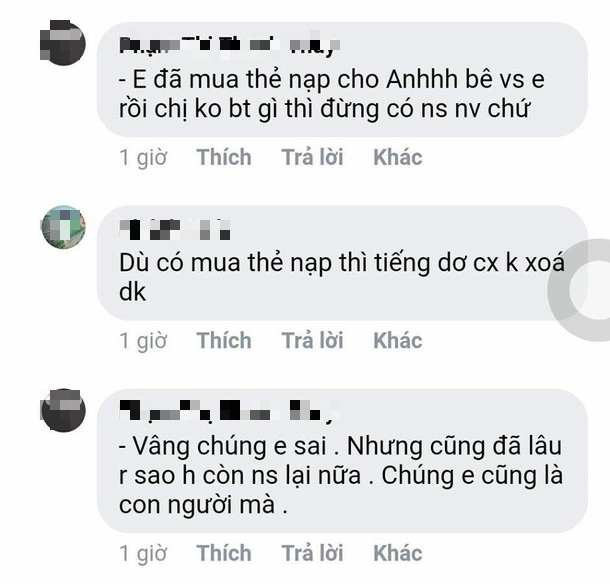Open the blurred author name of the third comment
Screen dimensions: 610x584
click(230, 411)
